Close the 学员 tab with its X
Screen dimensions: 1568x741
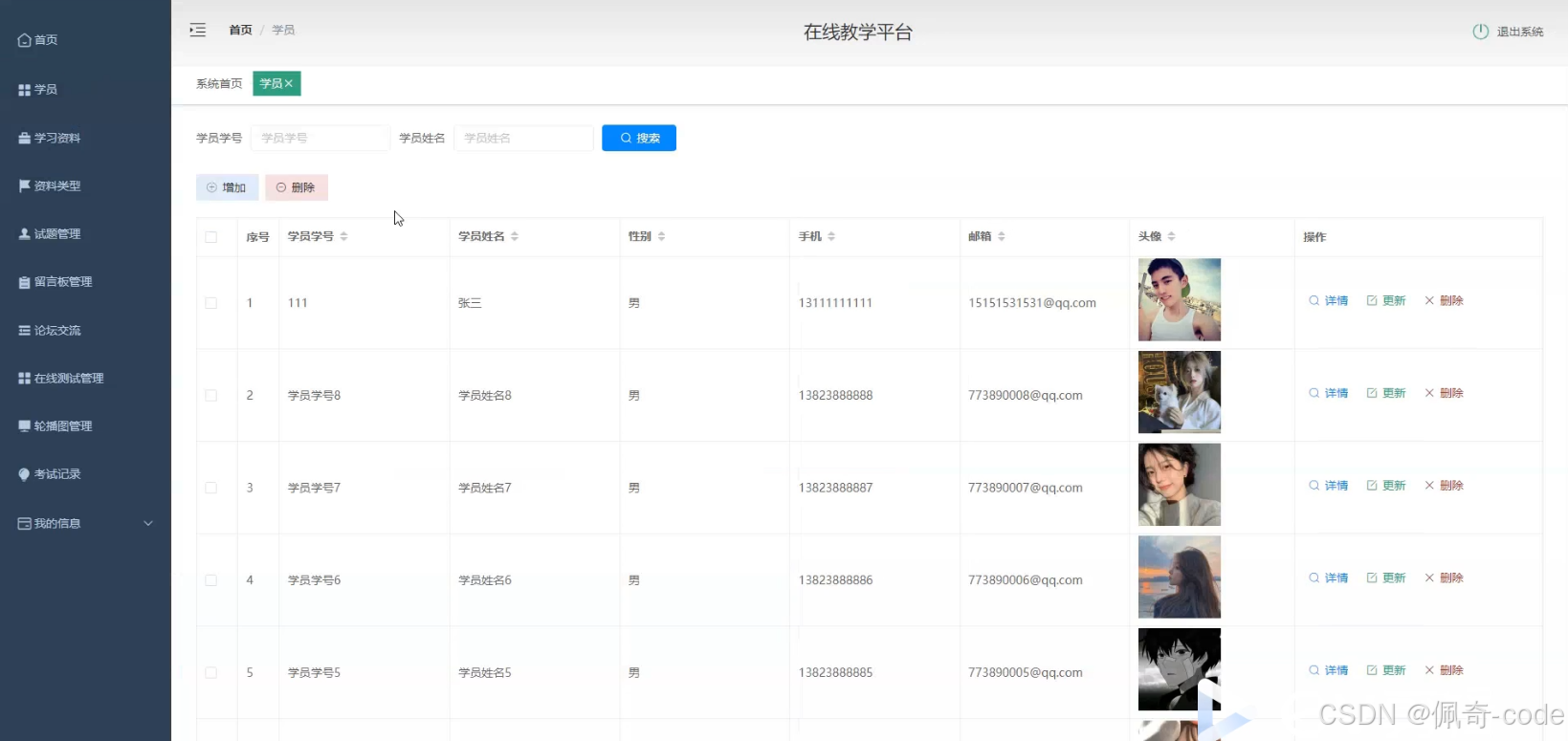coord(289,84)
